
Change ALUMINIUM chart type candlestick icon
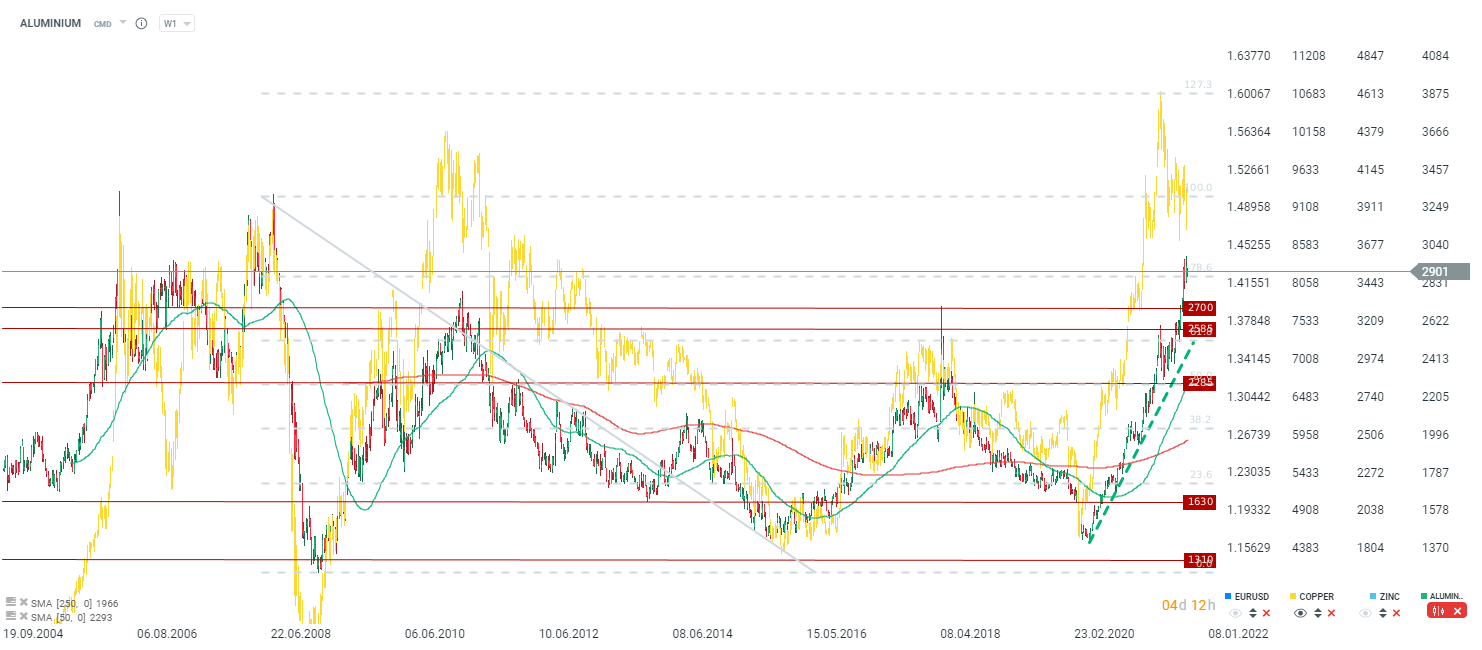[x=1438, y=611]
